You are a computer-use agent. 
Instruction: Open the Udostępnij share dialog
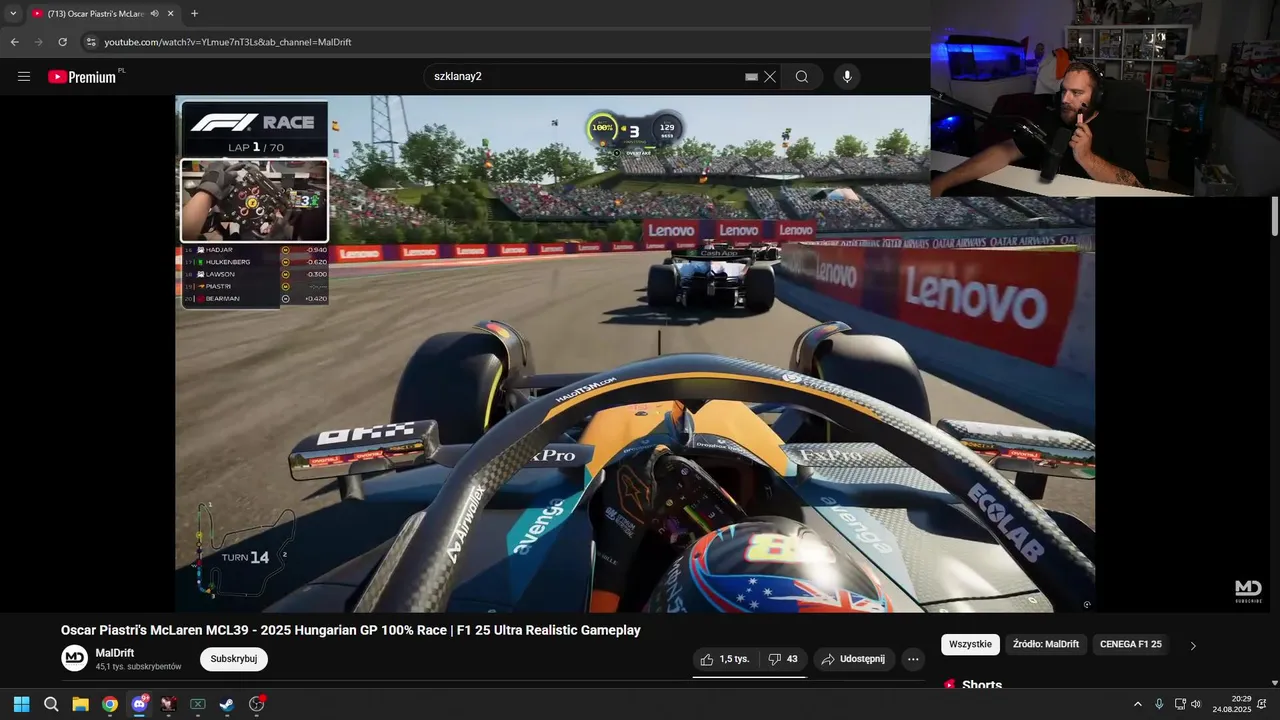tap(853, 659)
